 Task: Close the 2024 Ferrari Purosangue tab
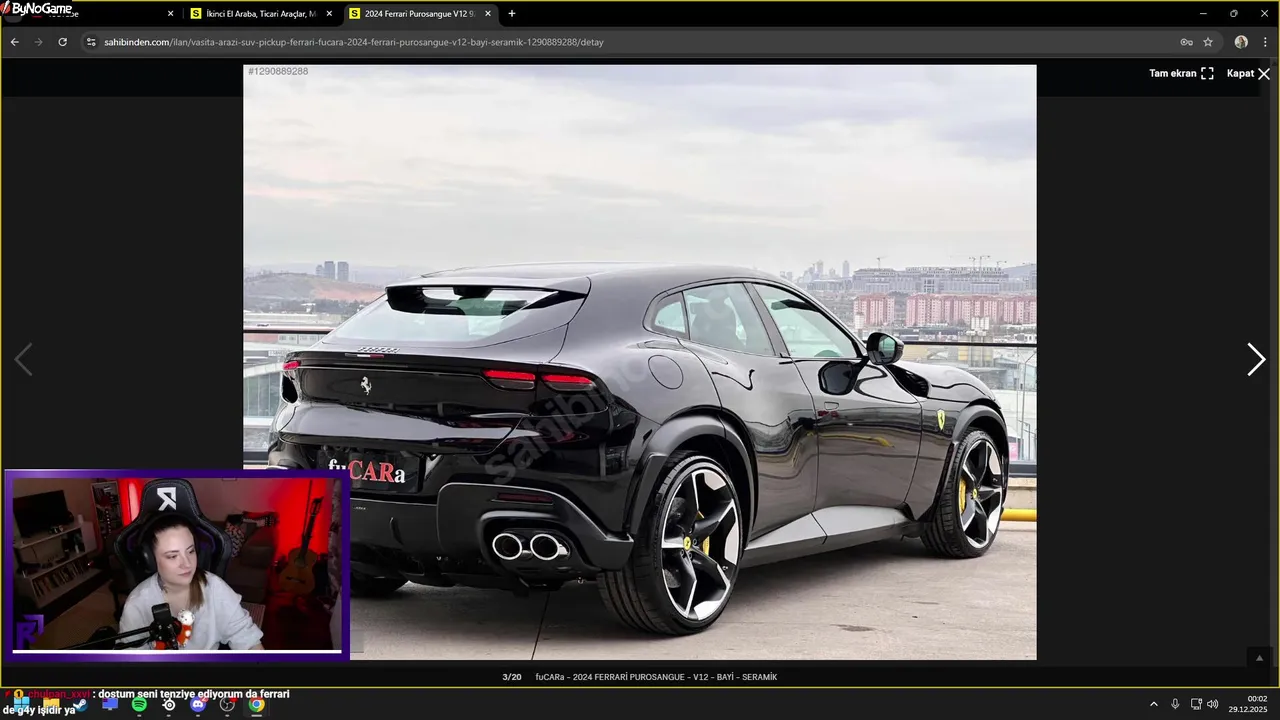pyautogui.click(x=488, y=14)
